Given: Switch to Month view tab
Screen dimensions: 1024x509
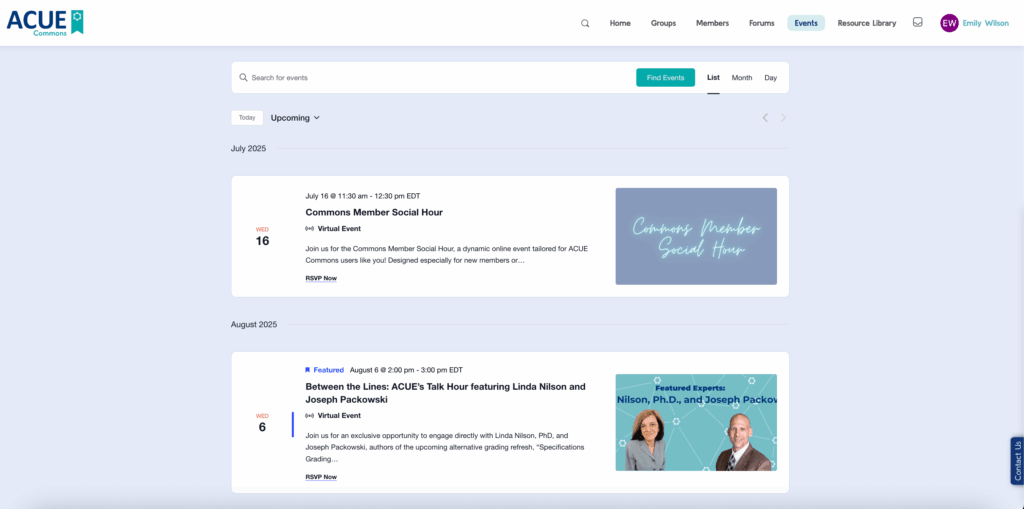Looking at the screenshot, I should coord(741,78).
